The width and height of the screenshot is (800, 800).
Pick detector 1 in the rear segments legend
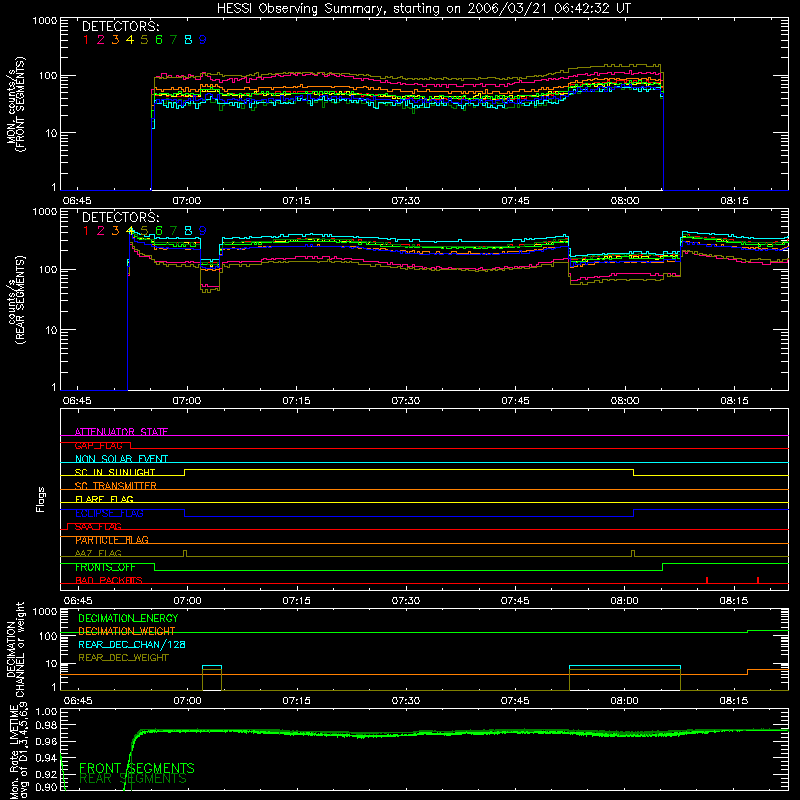point(86,231)
